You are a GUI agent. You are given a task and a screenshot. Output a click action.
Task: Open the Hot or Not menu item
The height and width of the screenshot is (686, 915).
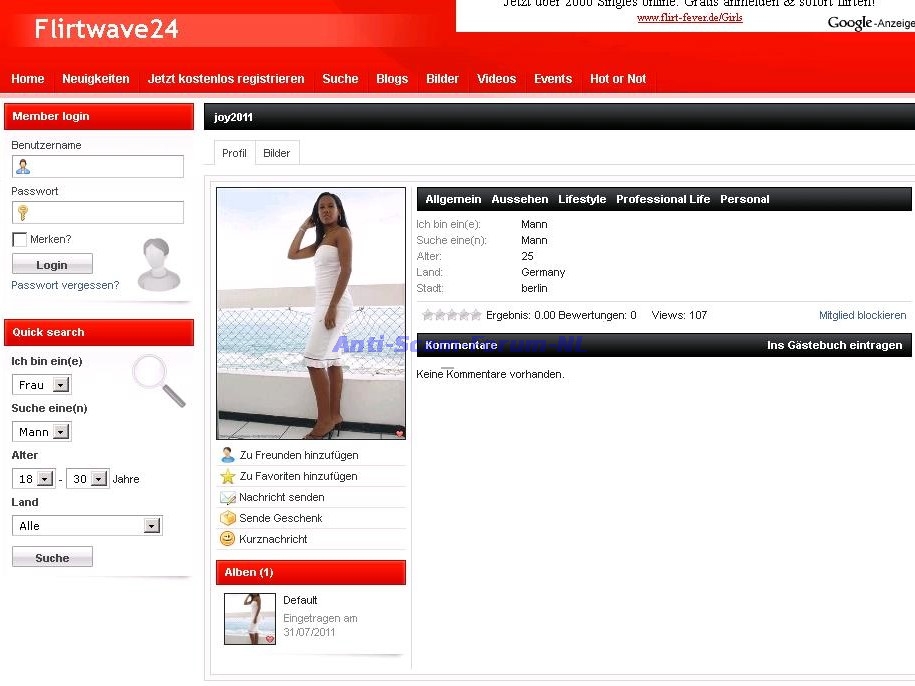point(617,79)
